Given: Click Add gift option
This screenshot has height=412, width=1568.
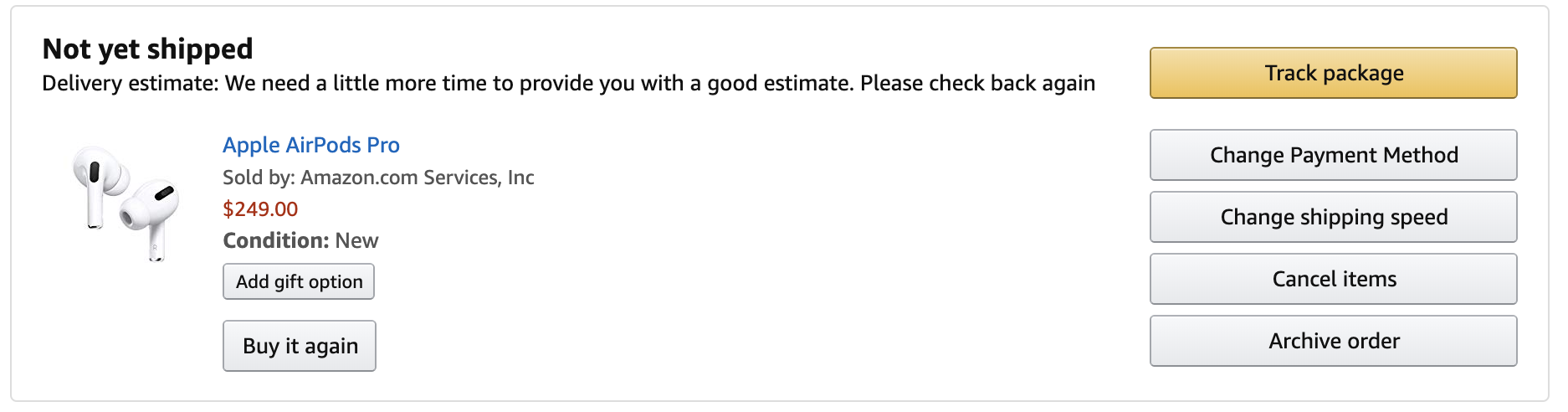Looking at the screenshot, I should click(299, 281).
